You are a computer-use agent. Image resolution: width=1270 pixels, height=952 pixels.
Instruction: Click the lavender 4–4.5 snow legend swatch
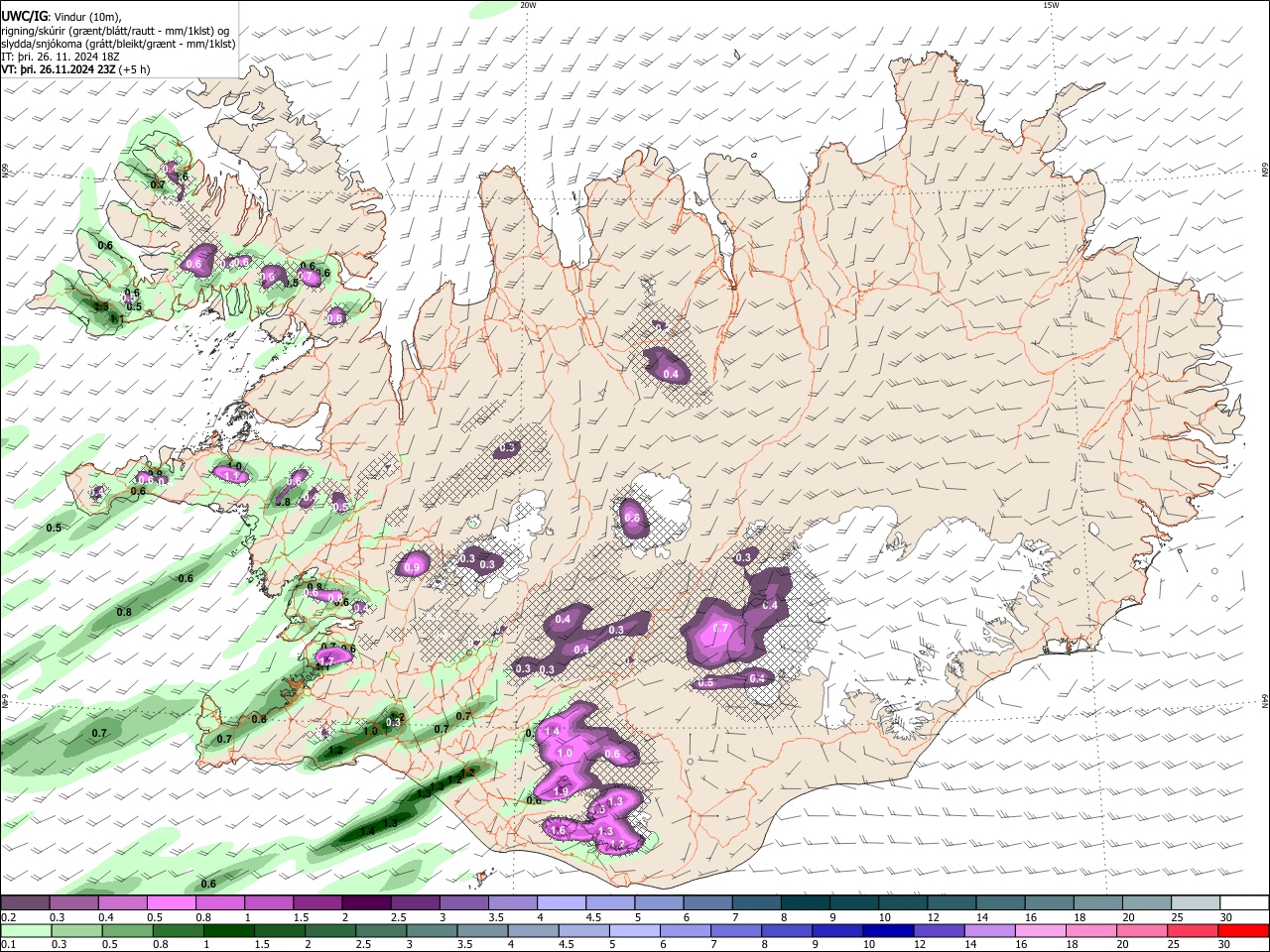point(561,902)
